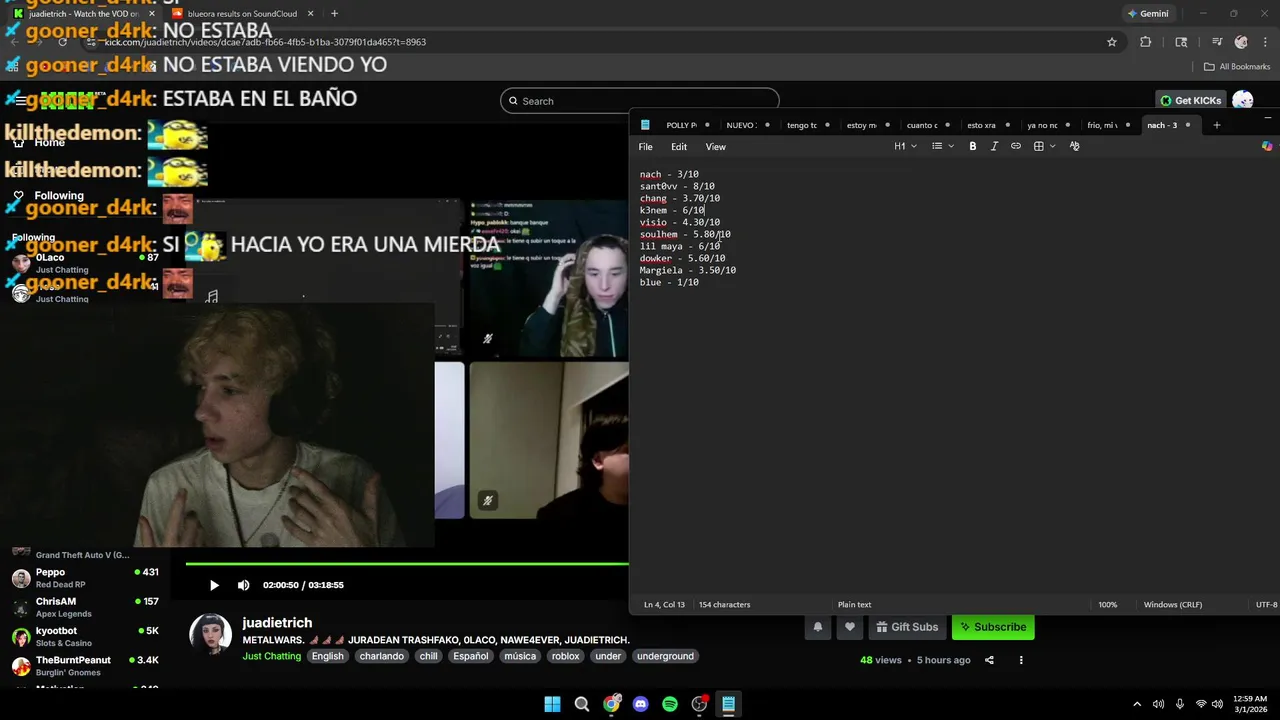
Task: Open the H1 heading dropdown
Action: click(x=905, y=146)
